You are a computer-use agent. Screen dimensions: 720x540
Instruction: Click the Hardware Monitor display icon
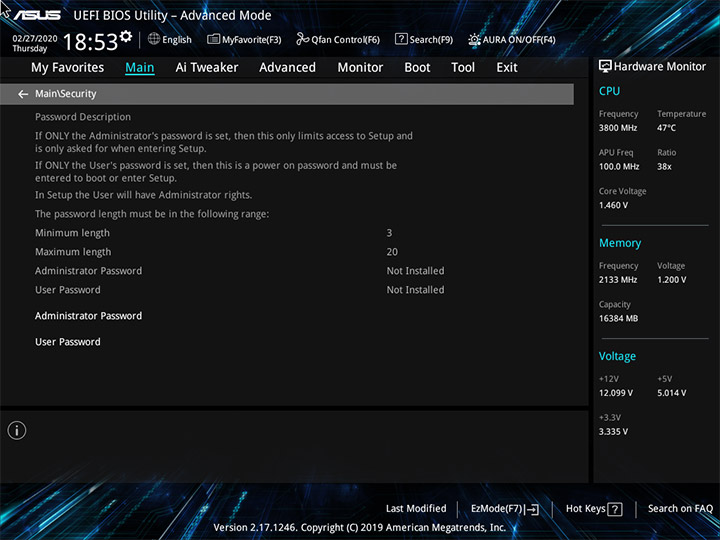(605, 67)
